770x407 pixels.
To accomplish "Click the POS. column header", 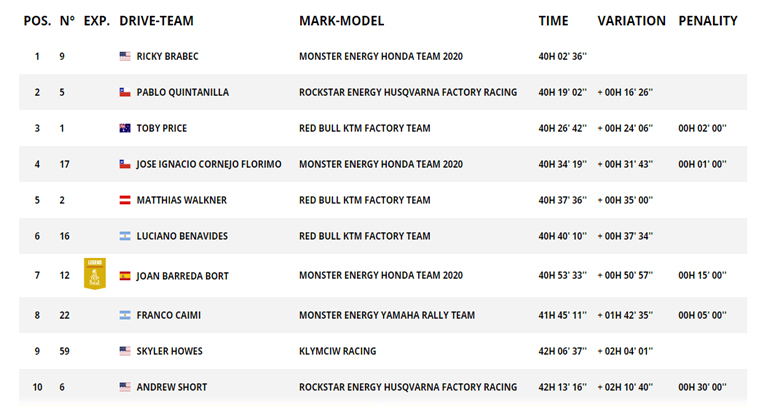I will coord(38,21).
